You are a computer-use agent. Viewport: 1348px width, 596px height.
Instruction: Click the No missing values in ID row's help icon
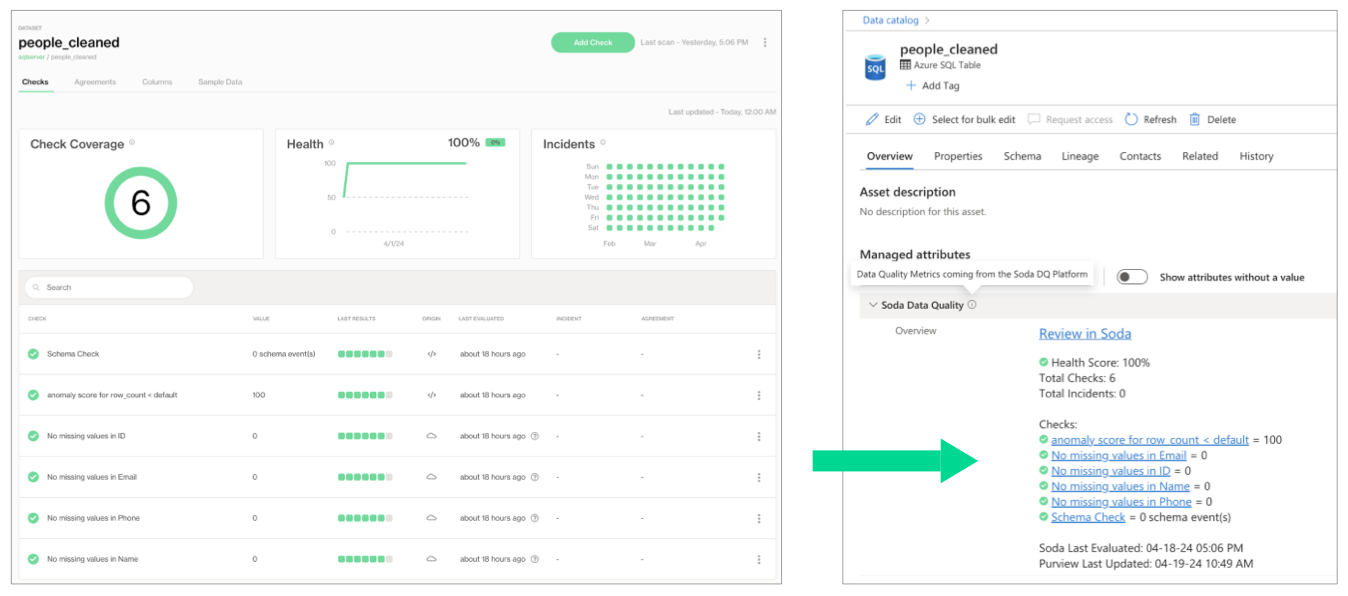tap(535, 436)
